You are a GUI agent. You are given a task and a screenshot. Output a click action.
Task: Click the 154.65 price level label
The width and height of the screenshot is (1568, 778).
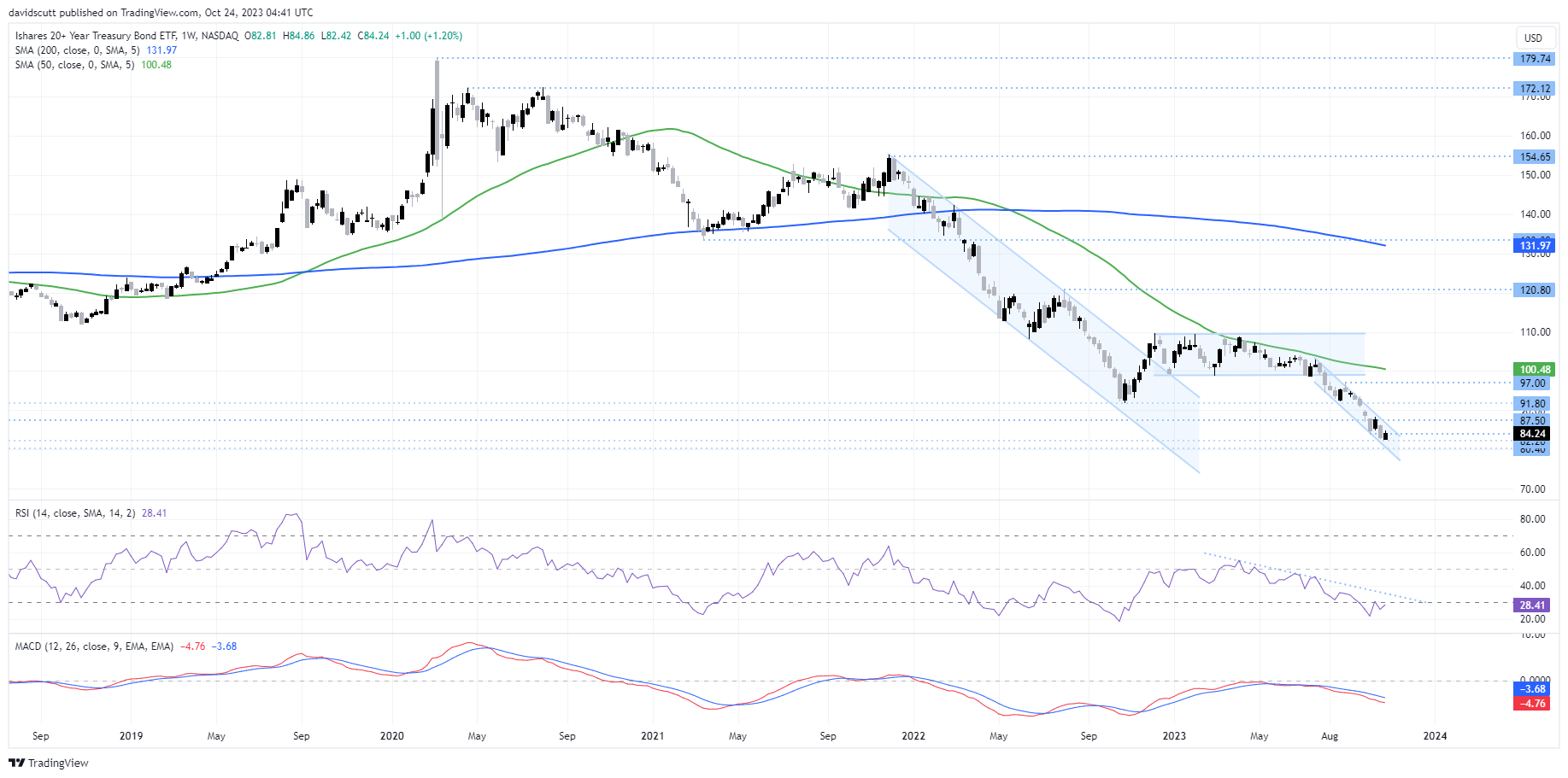click(x=1535, y=156)
